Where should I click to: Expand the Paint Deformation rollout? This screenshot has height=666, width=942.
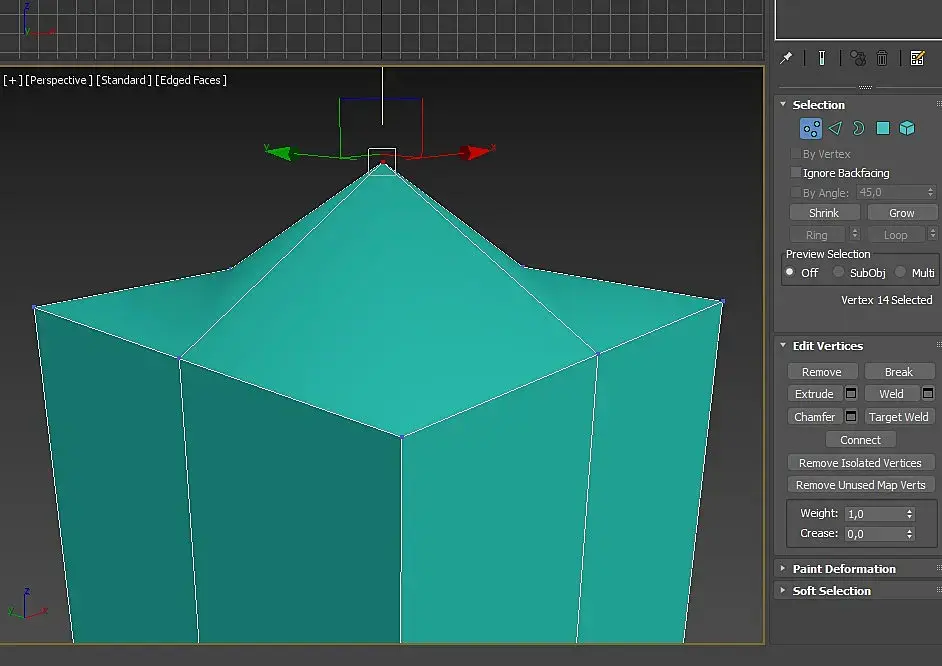(844, 569)
